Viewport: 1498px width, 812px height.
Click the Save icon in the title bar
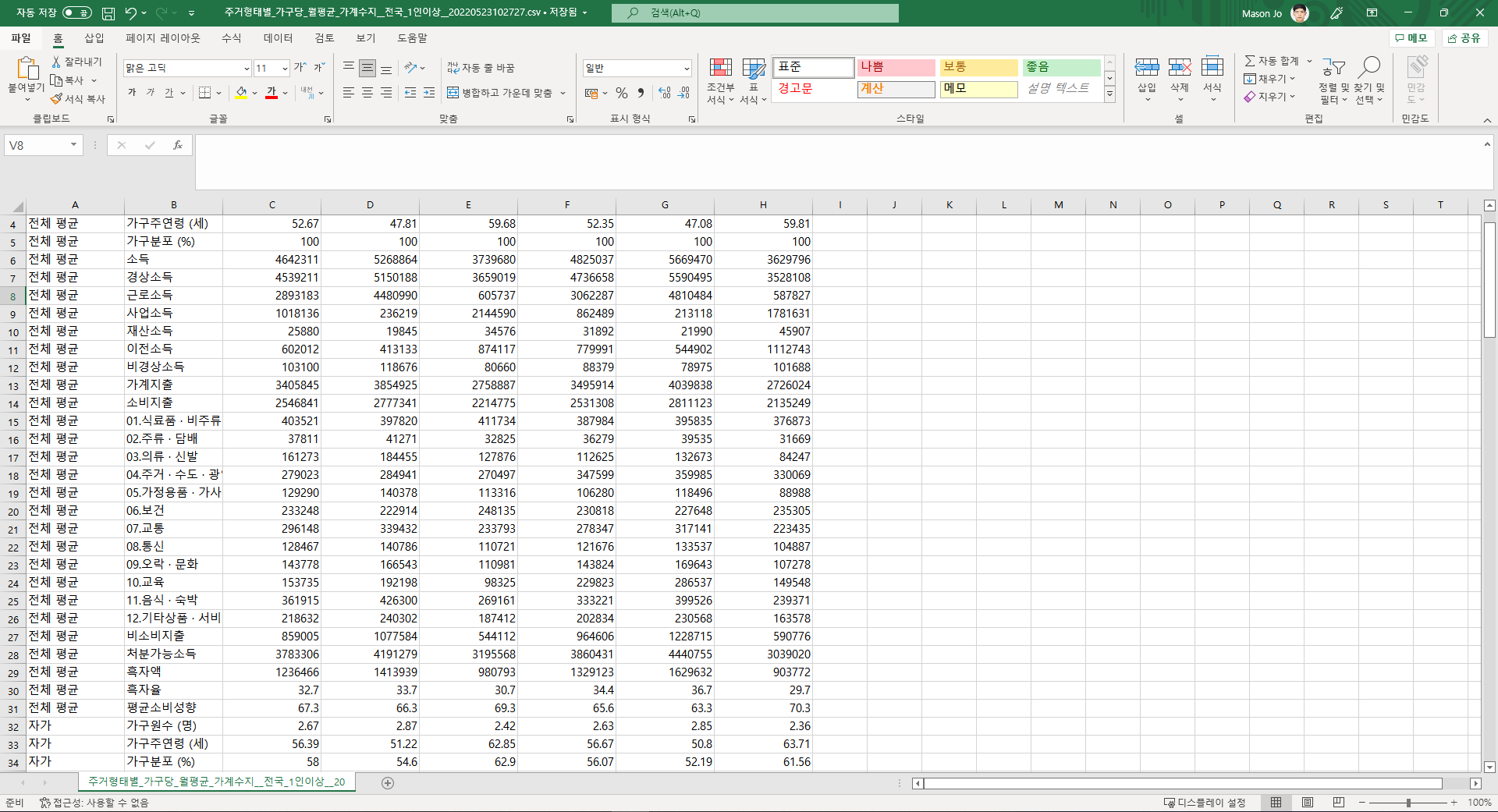108,13
